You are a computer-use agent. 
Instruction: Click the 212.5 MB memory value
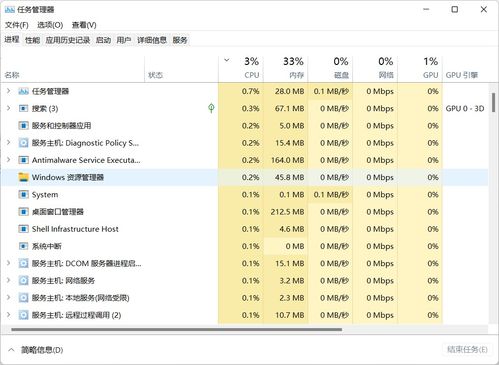coord(288,212)
